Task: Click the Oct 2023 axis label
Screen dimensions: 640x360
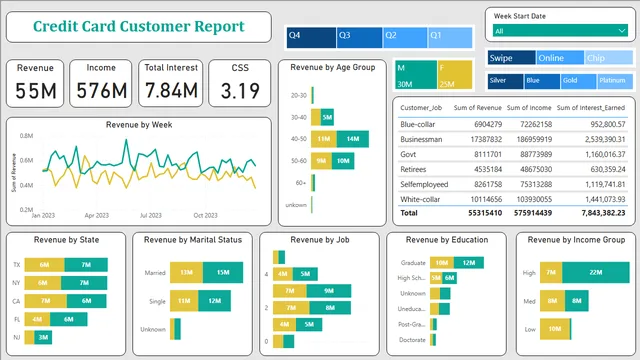Action: (205, 215)
